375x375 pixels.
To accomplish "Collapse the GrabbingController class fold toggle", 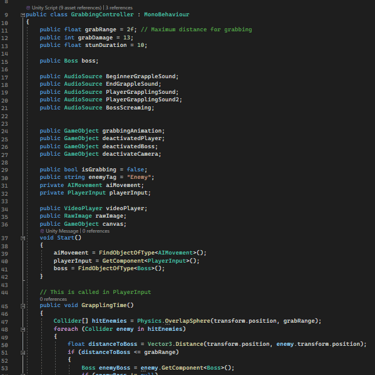I will [23, 15].
